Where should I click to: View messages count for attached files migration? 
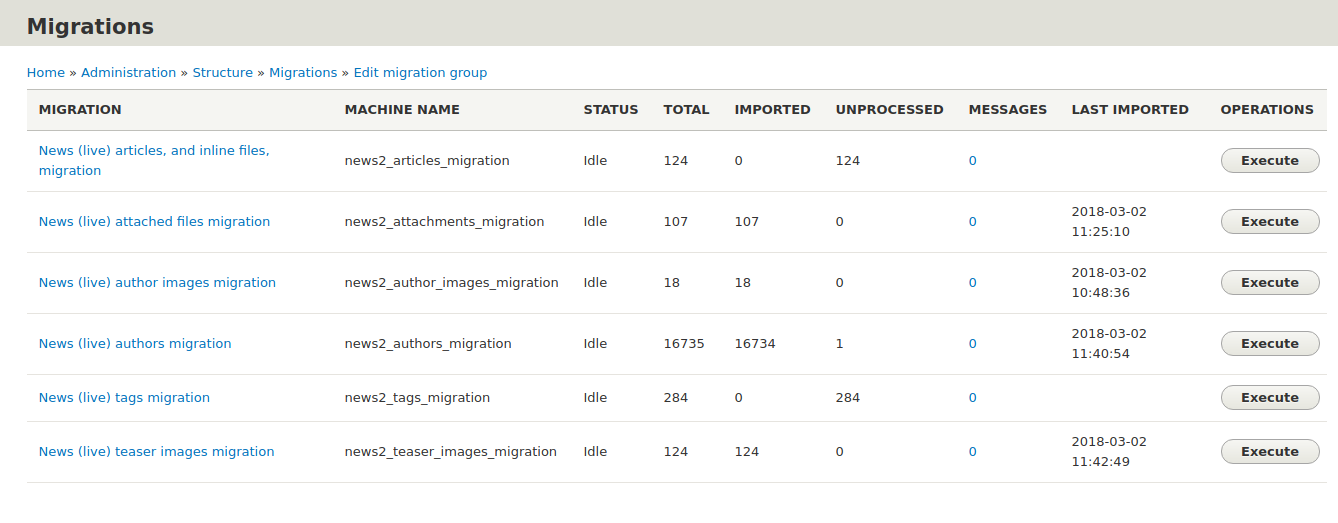pos(972,222)
